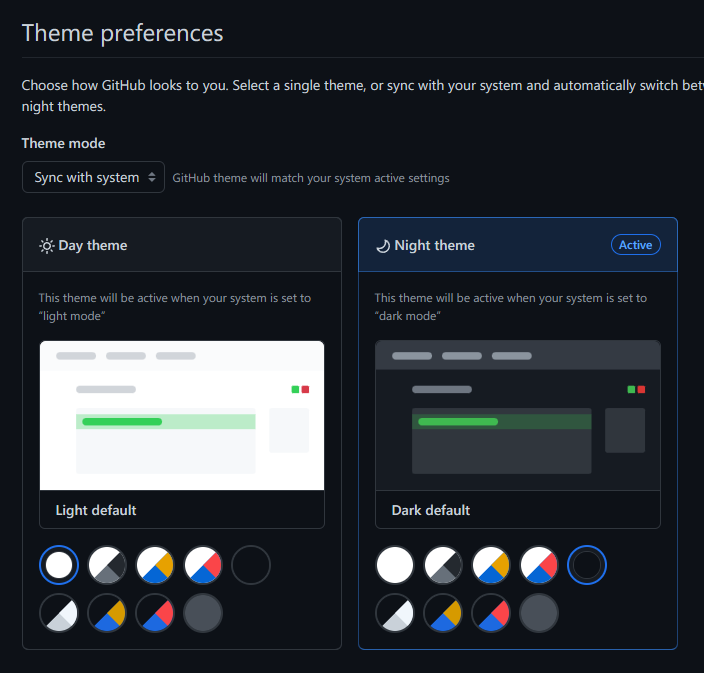Click the moon icon beside Night theme
704x673 pixels.
(x=383, y=246)
